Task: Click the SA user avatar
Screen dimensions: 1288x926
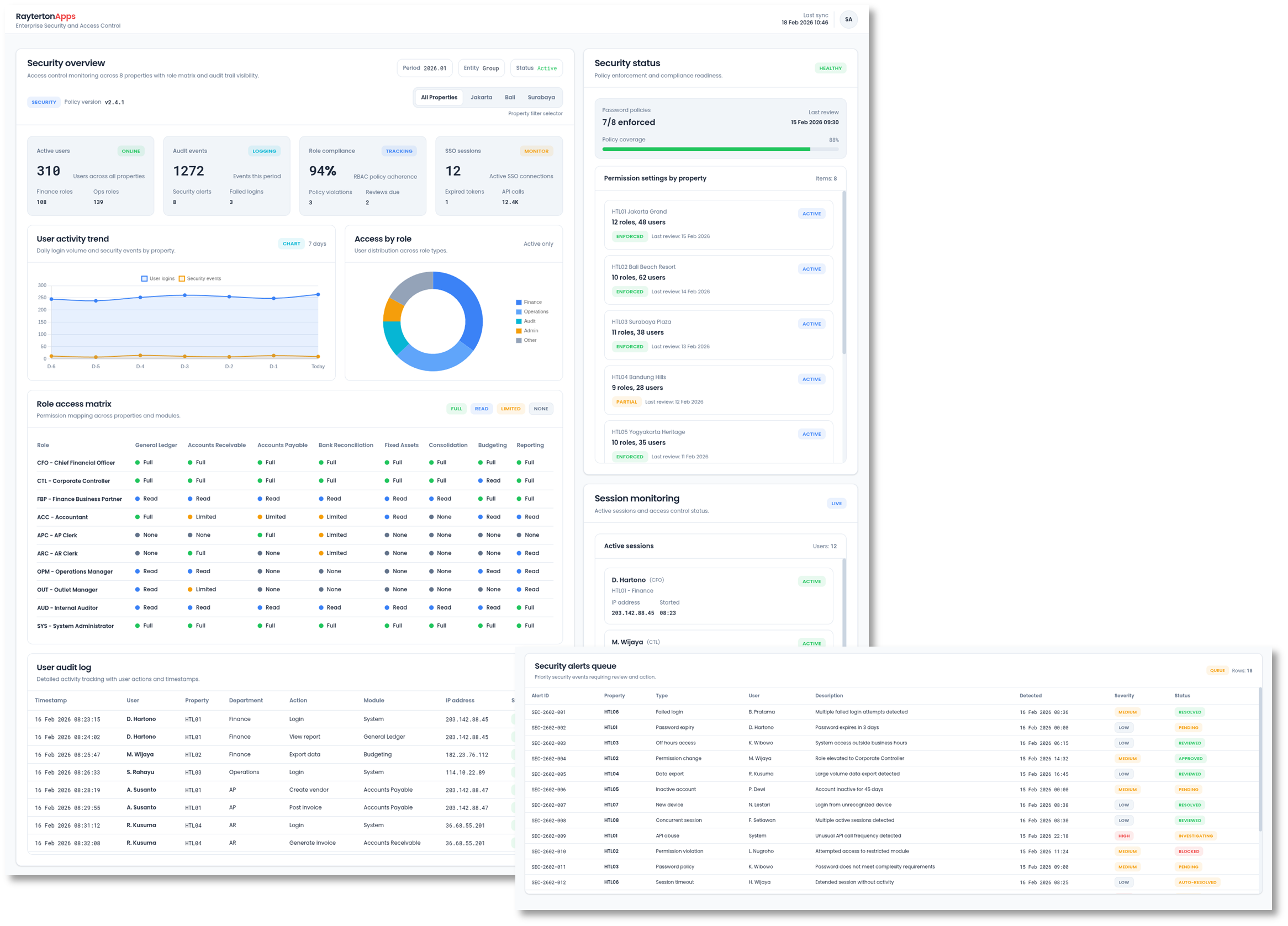Action: tap(848, 19)
